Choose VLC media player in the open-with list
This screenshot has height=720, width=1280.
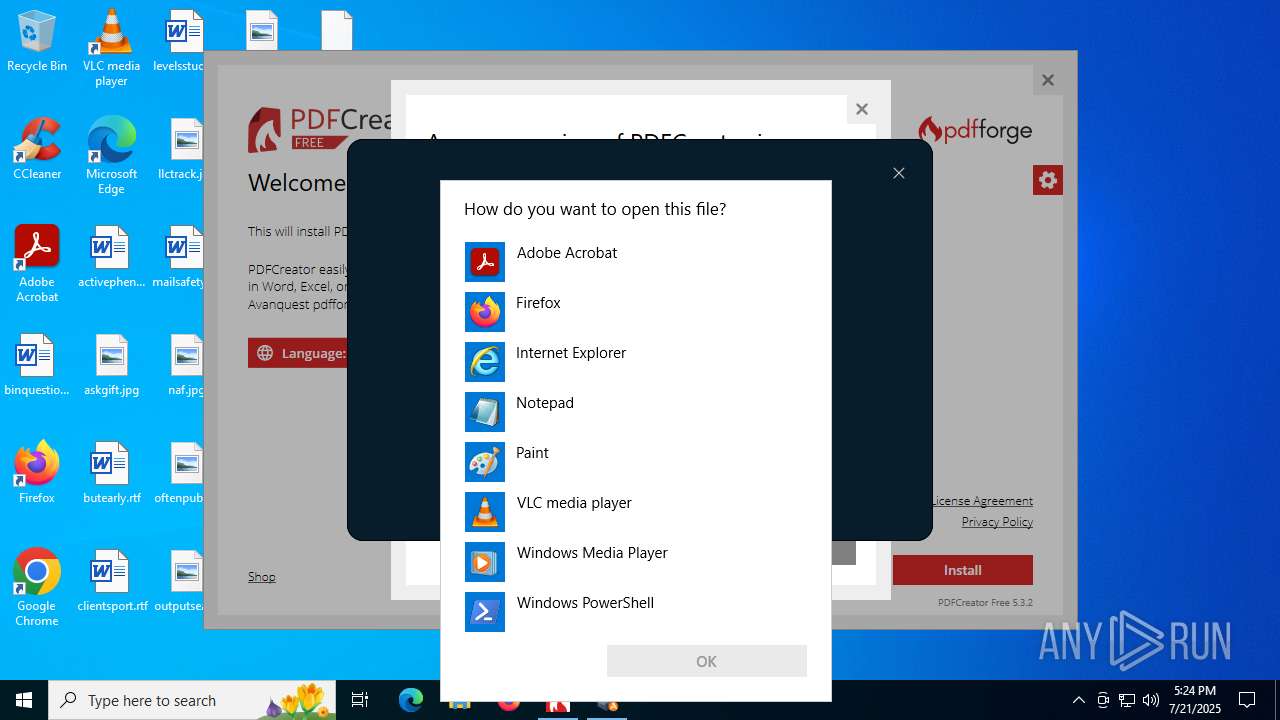635,512
